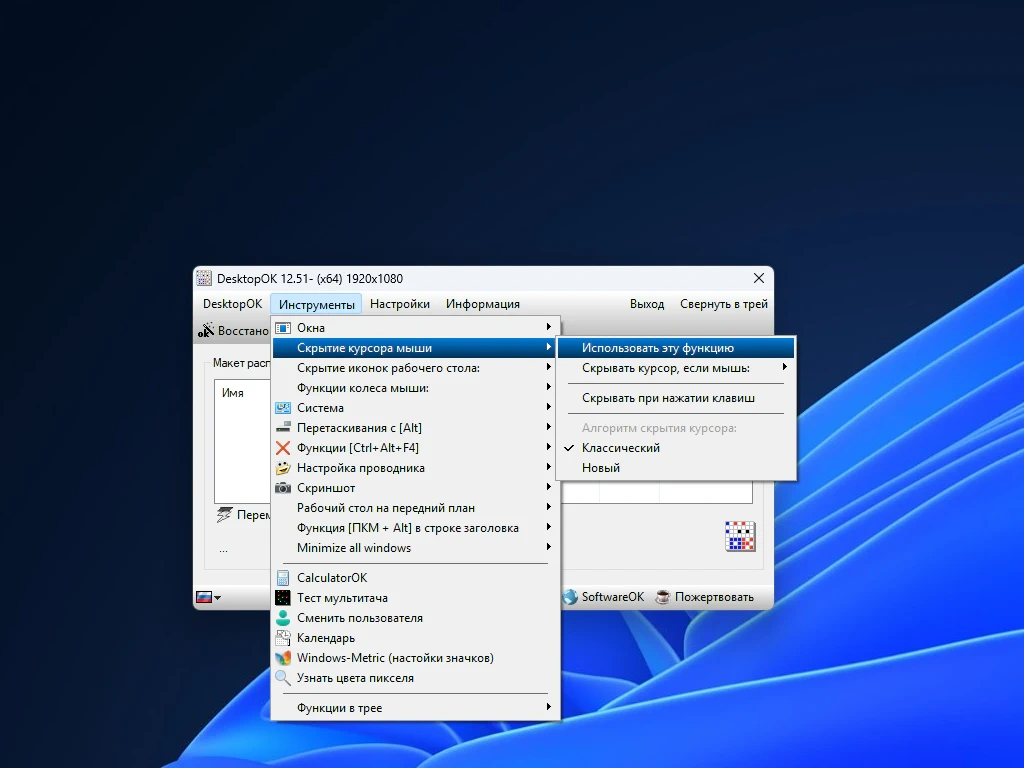Screen dimensions: 1024x768
Task: Click the Календарь calendar icon
Action: click(x=283, y=638)
